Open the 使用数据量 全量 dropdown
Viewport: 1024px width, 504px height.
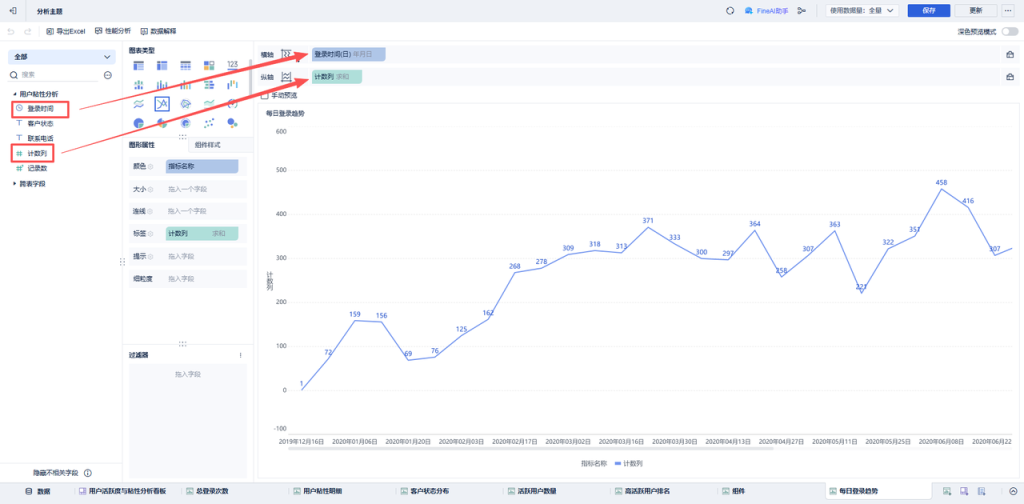click(x=862, y=10)
